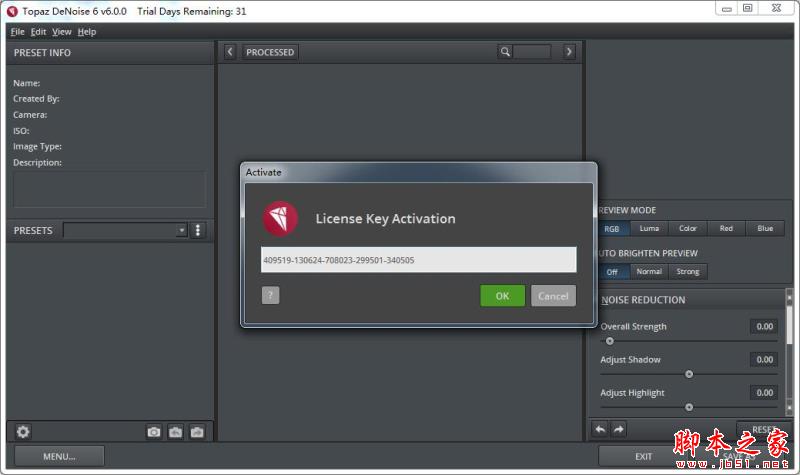Click the undo arrow icon

click(600, 430)
